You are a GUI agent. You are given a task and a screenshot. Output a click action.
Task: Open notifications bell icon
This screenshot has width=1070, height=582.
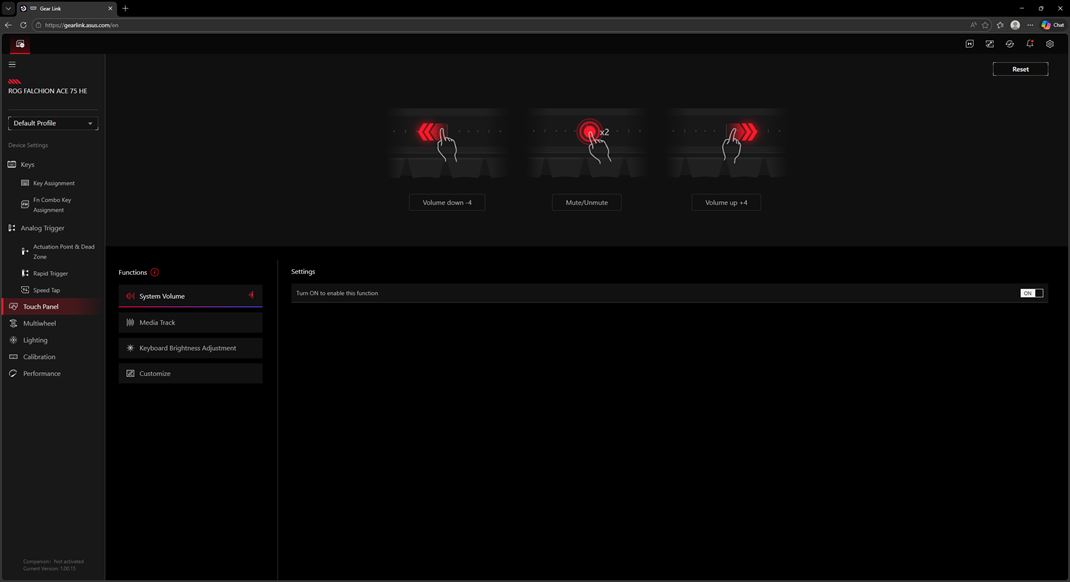click(1029, 44)
